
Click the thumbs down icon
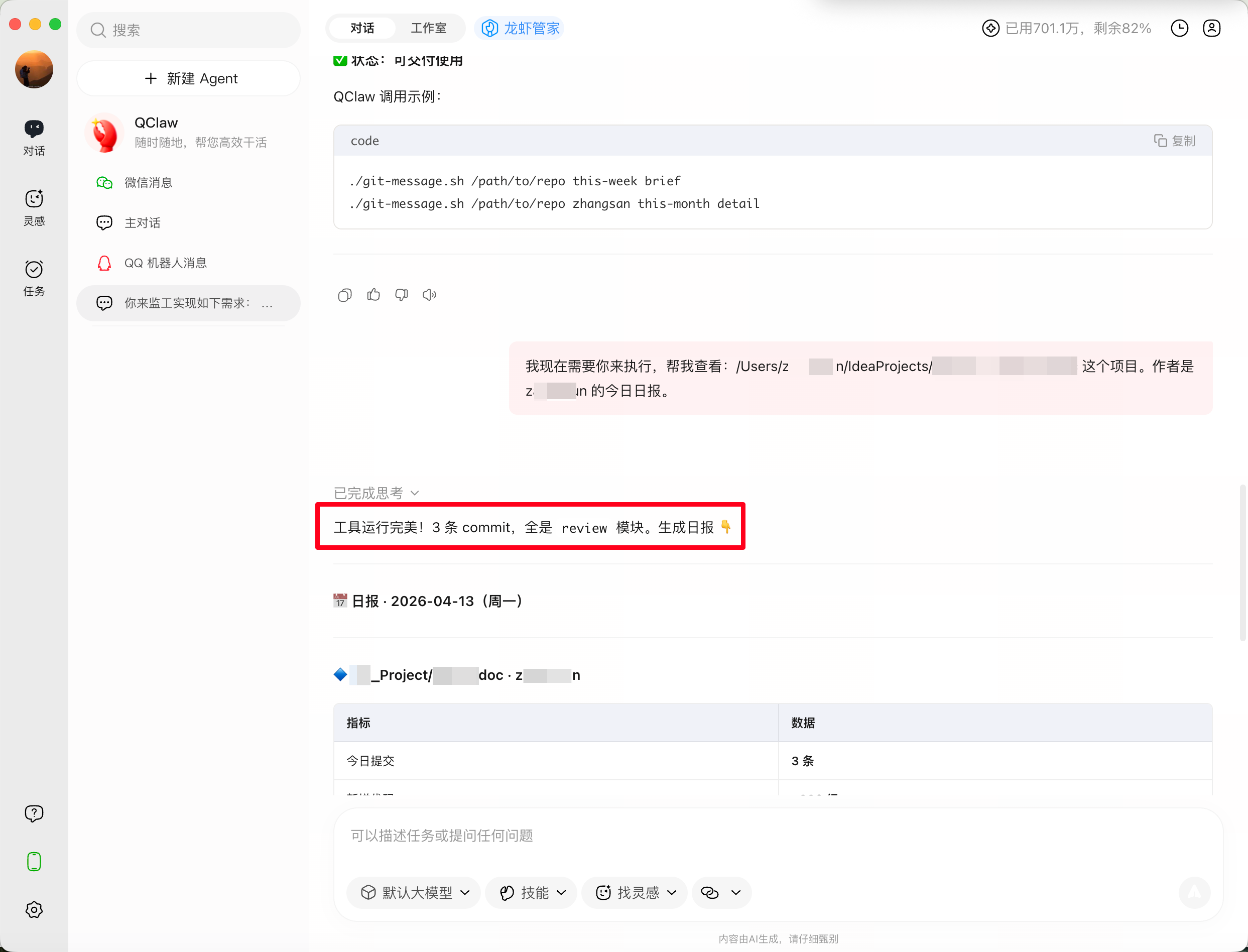(401, 295)
